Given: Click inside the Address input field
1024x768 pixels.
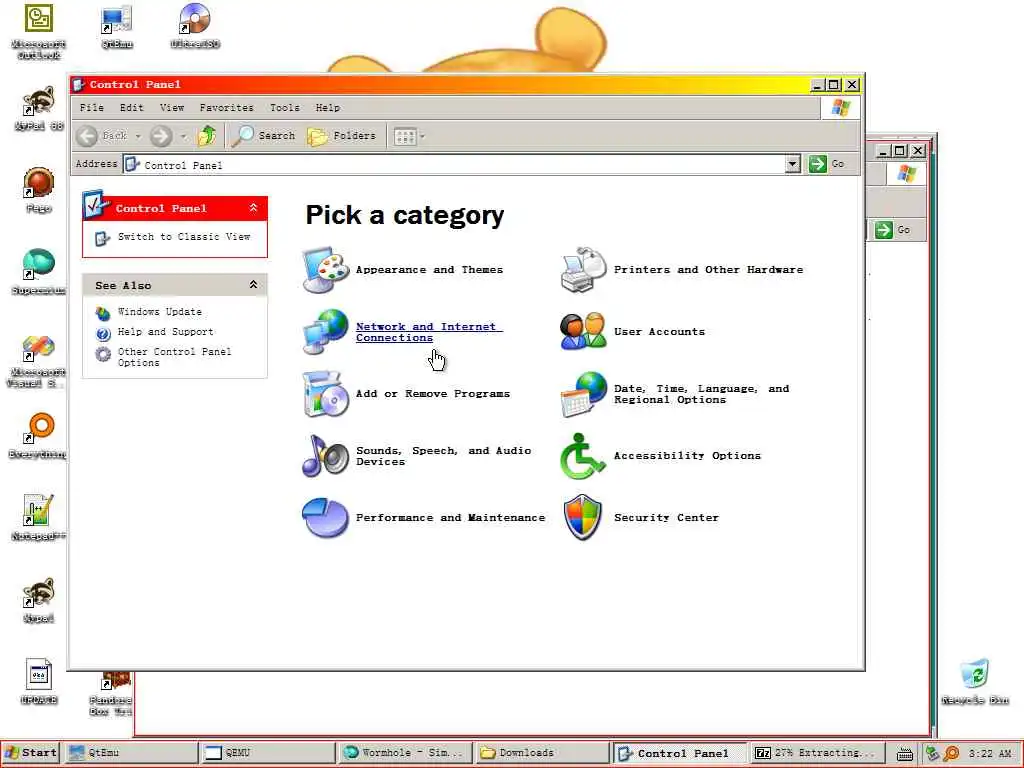Looking at the screenshot, I should coord(454,164).
